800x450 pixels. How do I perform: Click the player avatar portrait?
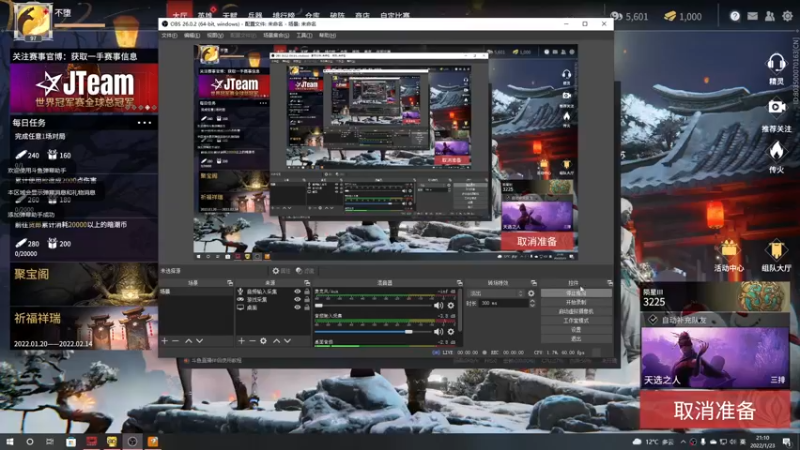[33, 21]
